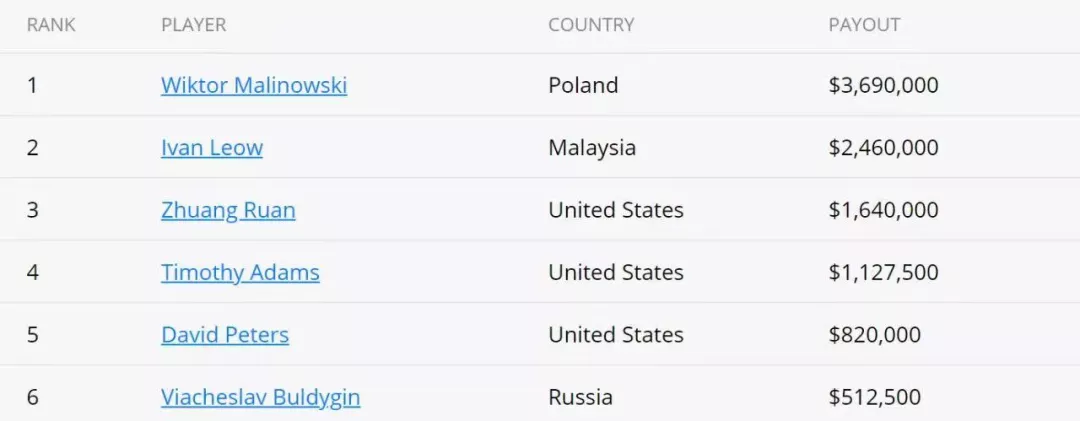
Task: Select the Viacheslav Buldygin player link
Action: pyautogui.click(x=261, y=397)
